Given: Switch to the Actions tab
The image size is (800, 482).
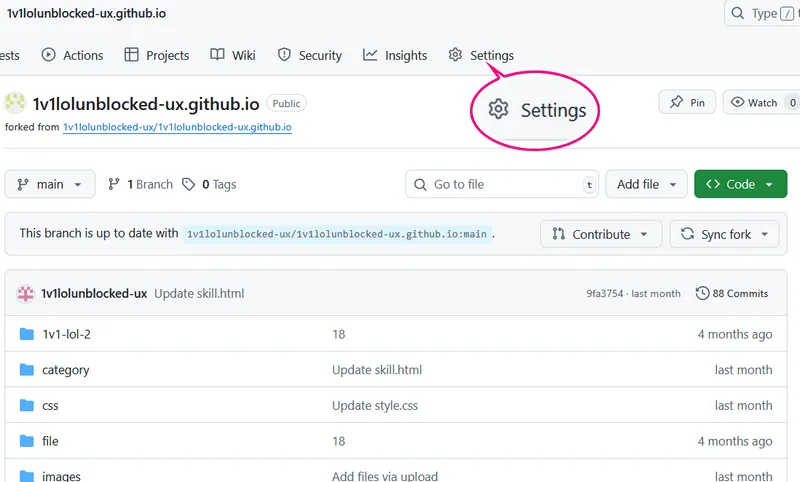Looking at the screenshot, I should coord(72,55).
